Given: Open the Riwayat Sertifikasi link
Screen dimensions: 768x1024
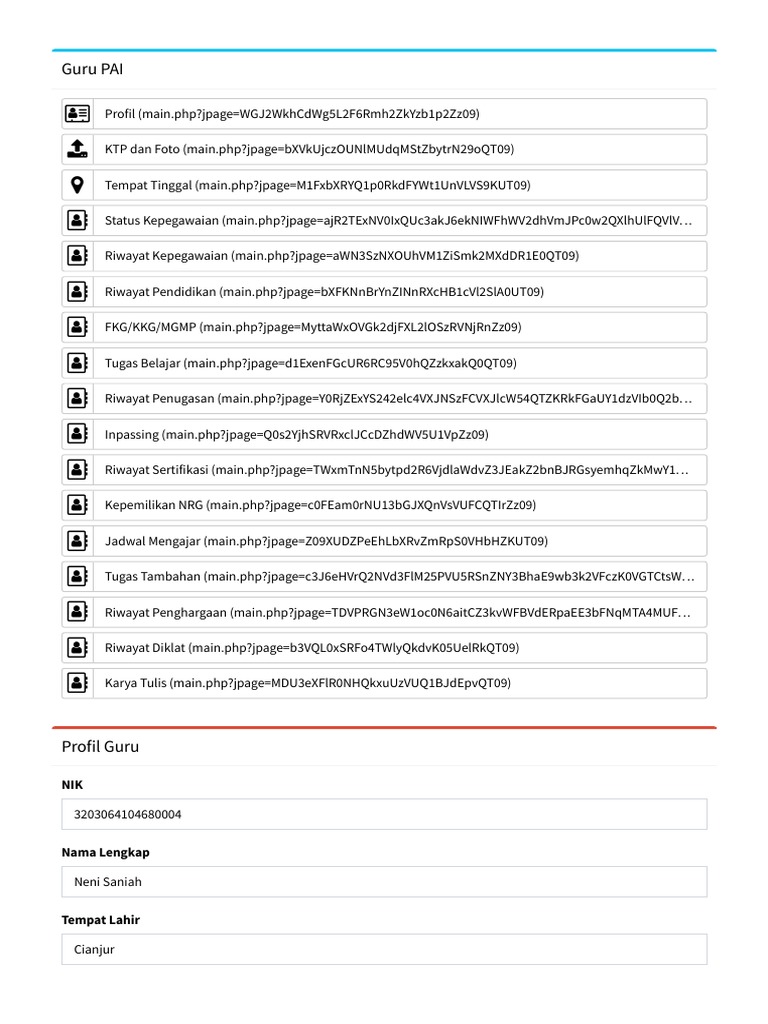Looking at the screenshot, I should [x=398, y=469].
